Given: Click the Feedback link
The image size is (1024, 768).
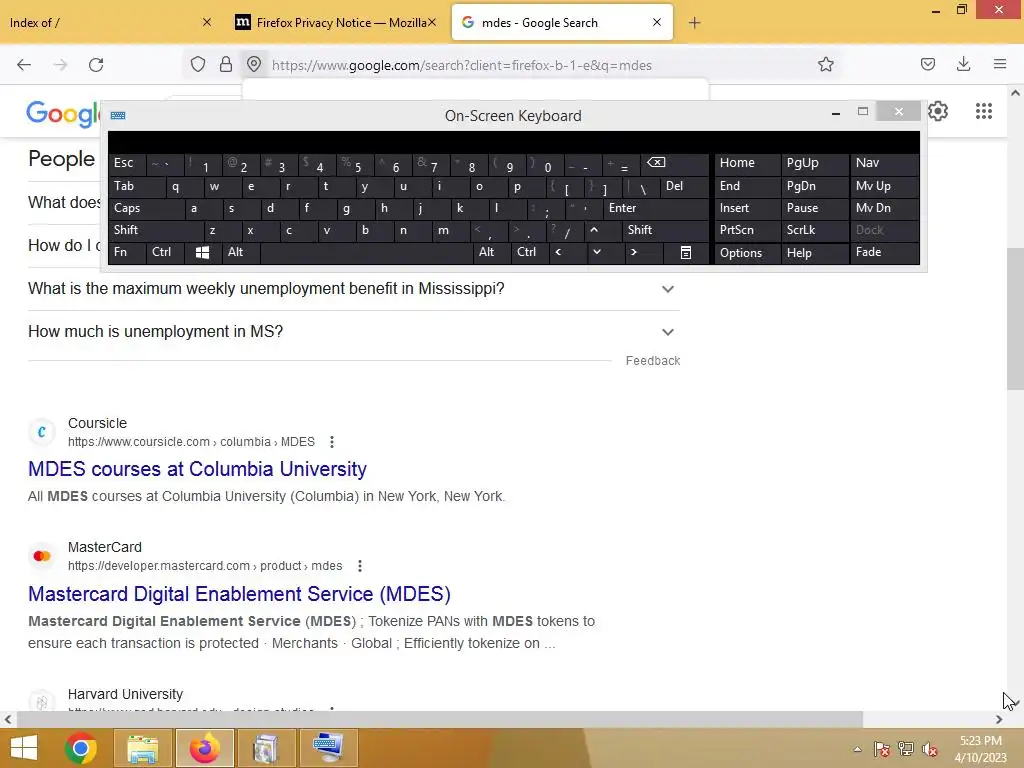Looking at the screenshot, I should [652, 361].
